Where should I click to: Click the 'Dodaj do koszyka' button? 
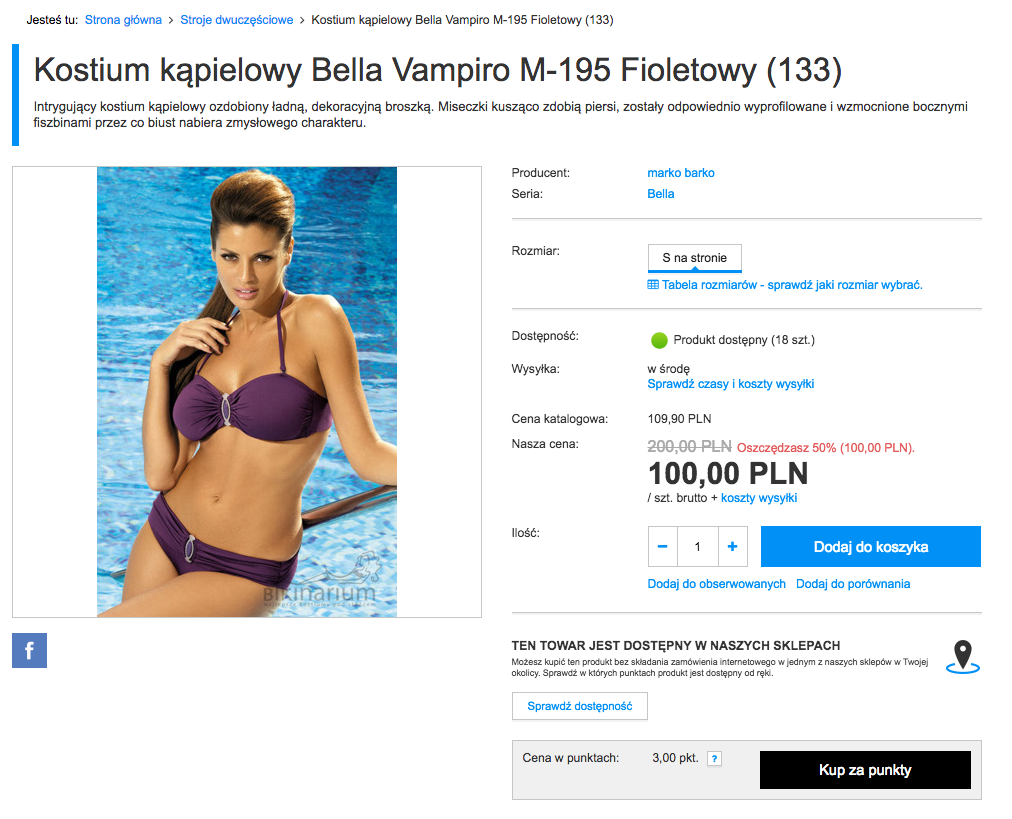tap(871, 547)
